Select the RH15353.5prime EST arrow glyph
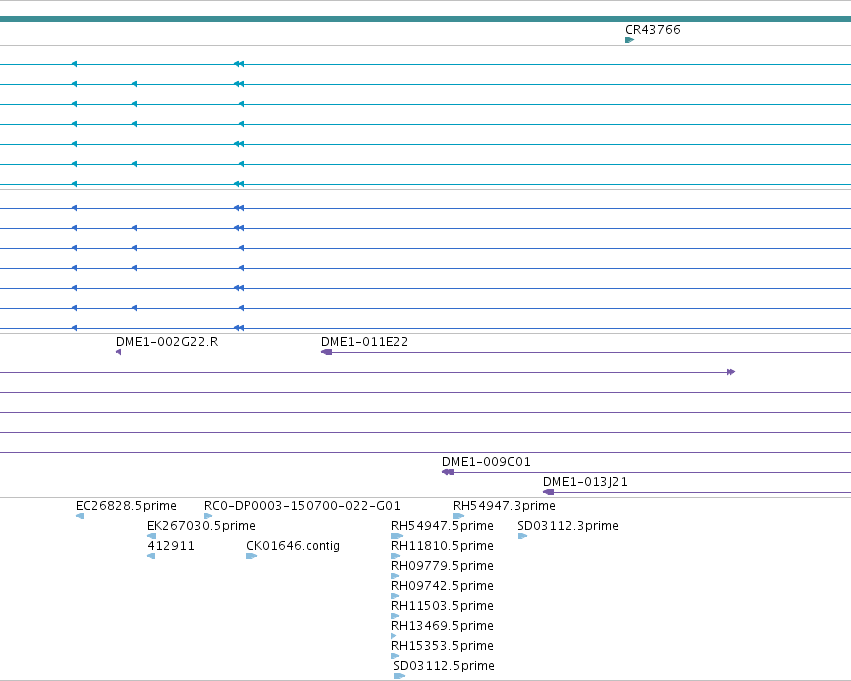The width and height of the screenshot is (851, 681). coord(395,656)
